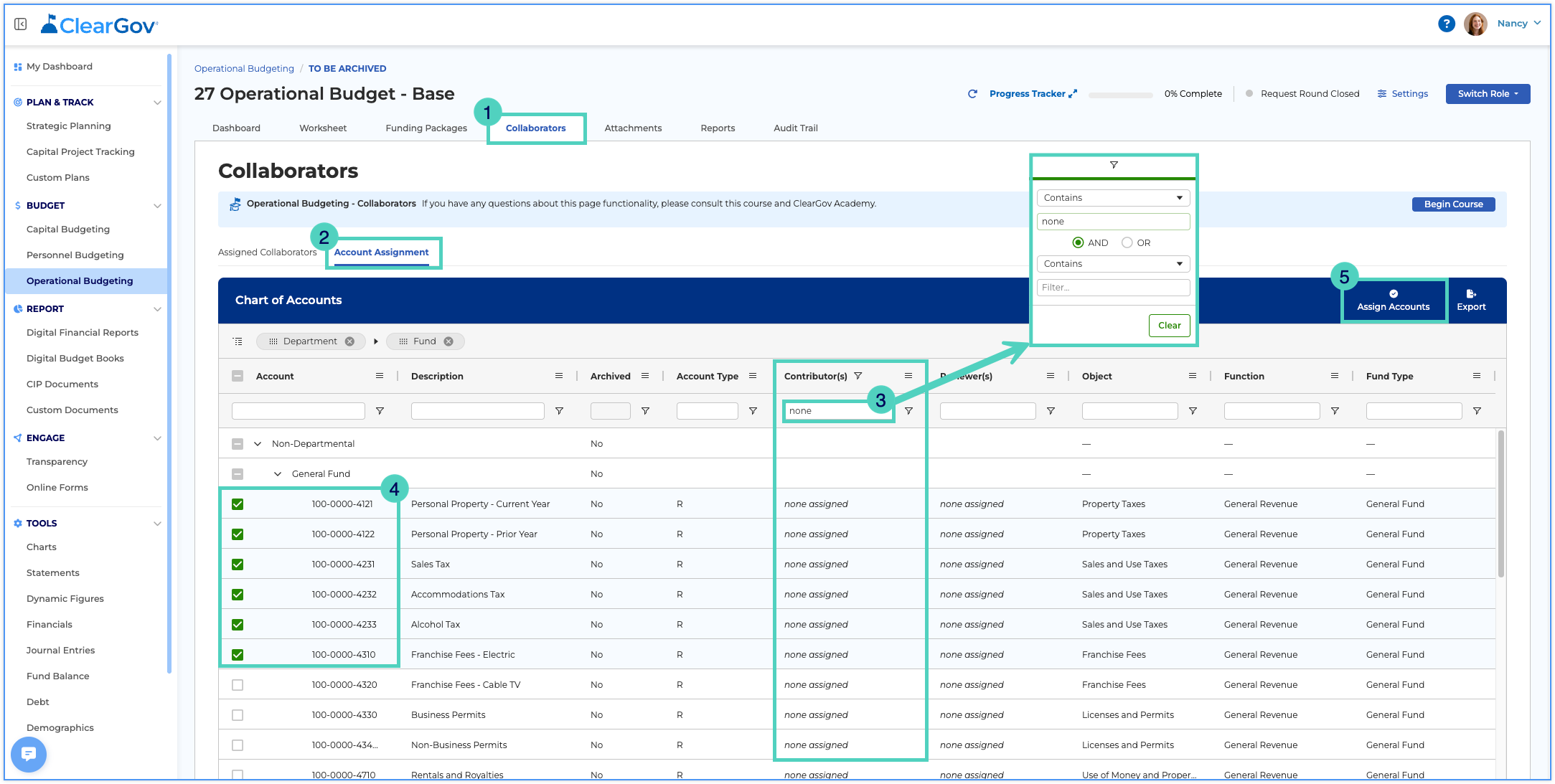Select the Assigned Collaborators sub-tab
The width and height of the screenshot is (1555, 784).
pyautogui.click(x=267, y=252)
